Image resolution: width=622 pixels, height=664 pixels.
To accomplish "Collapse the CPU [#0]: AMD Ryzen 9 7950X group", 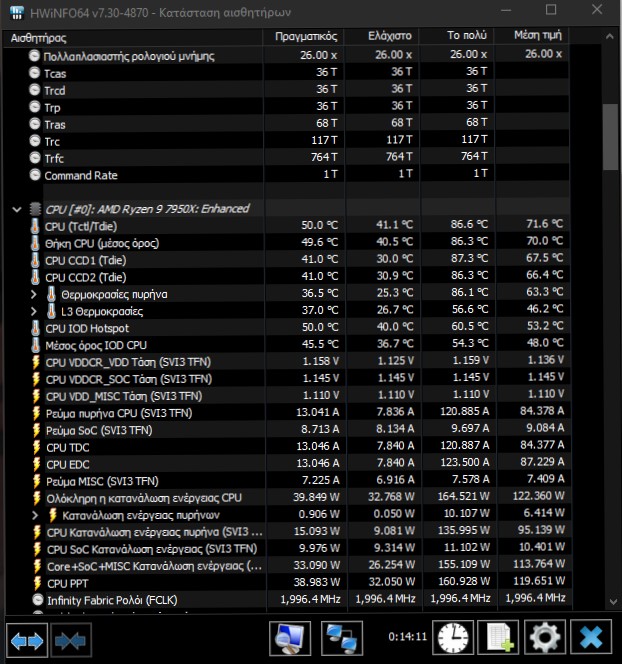I will click(x=17, y=209).
